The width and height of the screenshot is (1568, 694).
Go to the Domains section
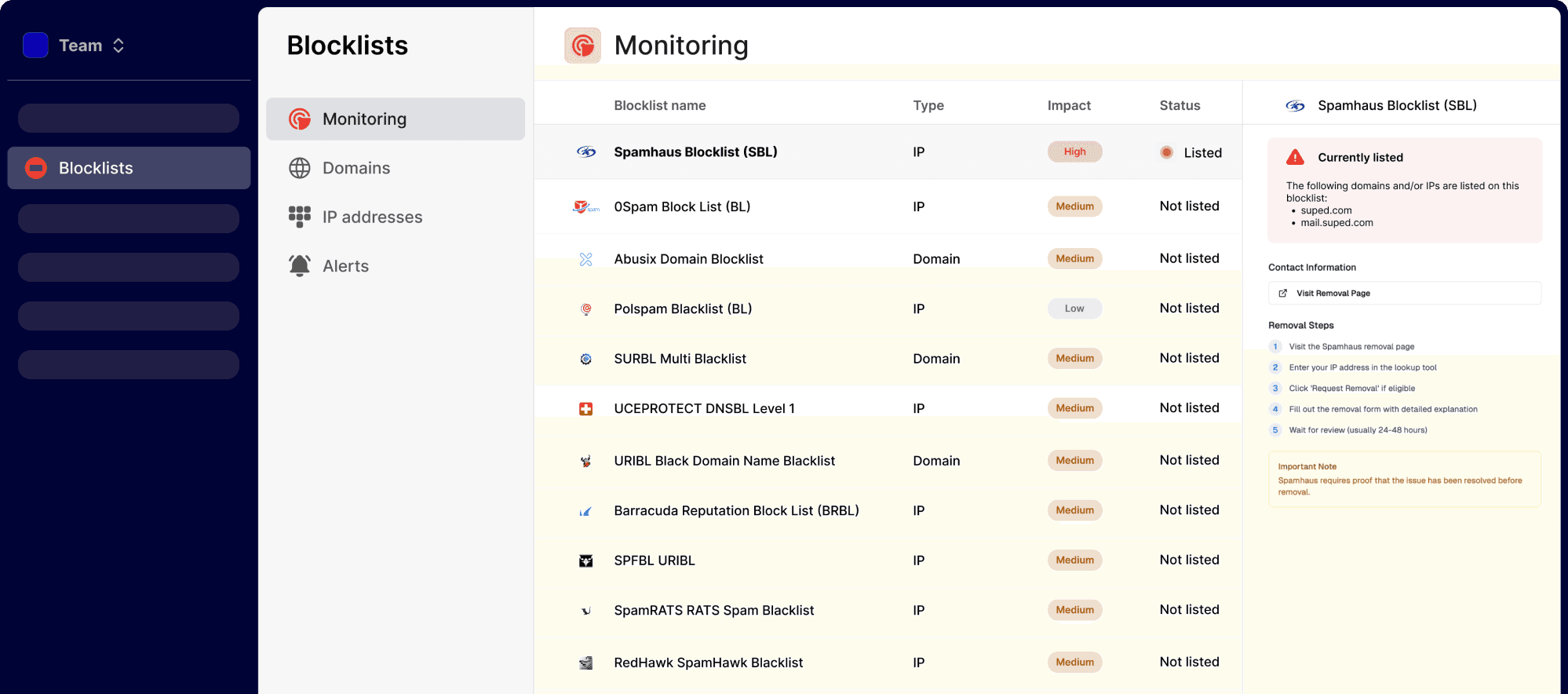356,168
